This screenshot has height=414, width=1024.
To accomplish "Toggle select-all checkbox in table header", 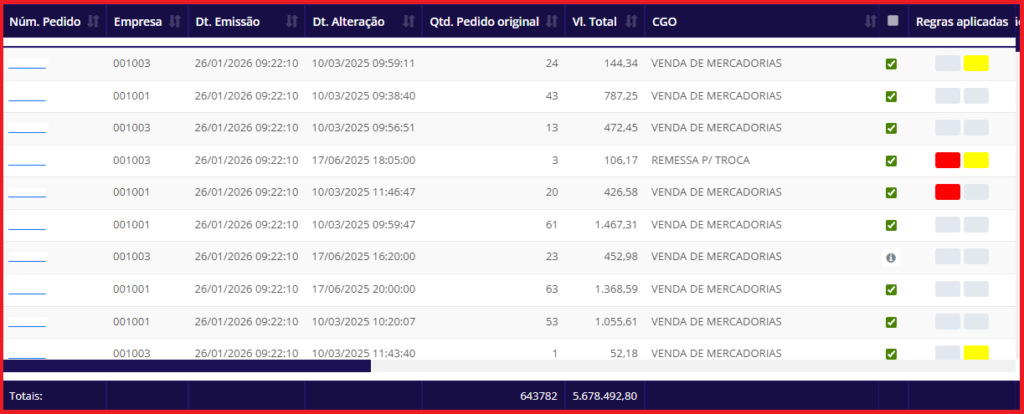I will point(893,20).
